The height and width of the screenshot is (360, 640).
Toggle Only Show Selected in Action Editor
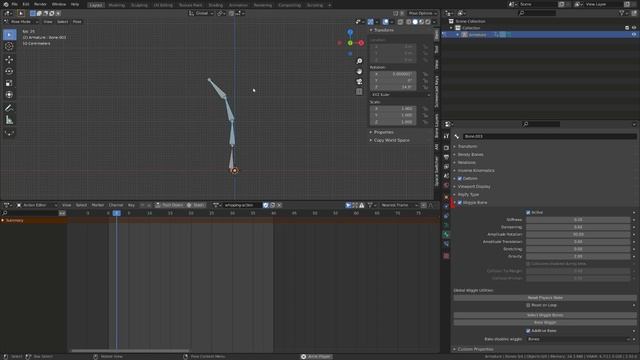(348, 205)
